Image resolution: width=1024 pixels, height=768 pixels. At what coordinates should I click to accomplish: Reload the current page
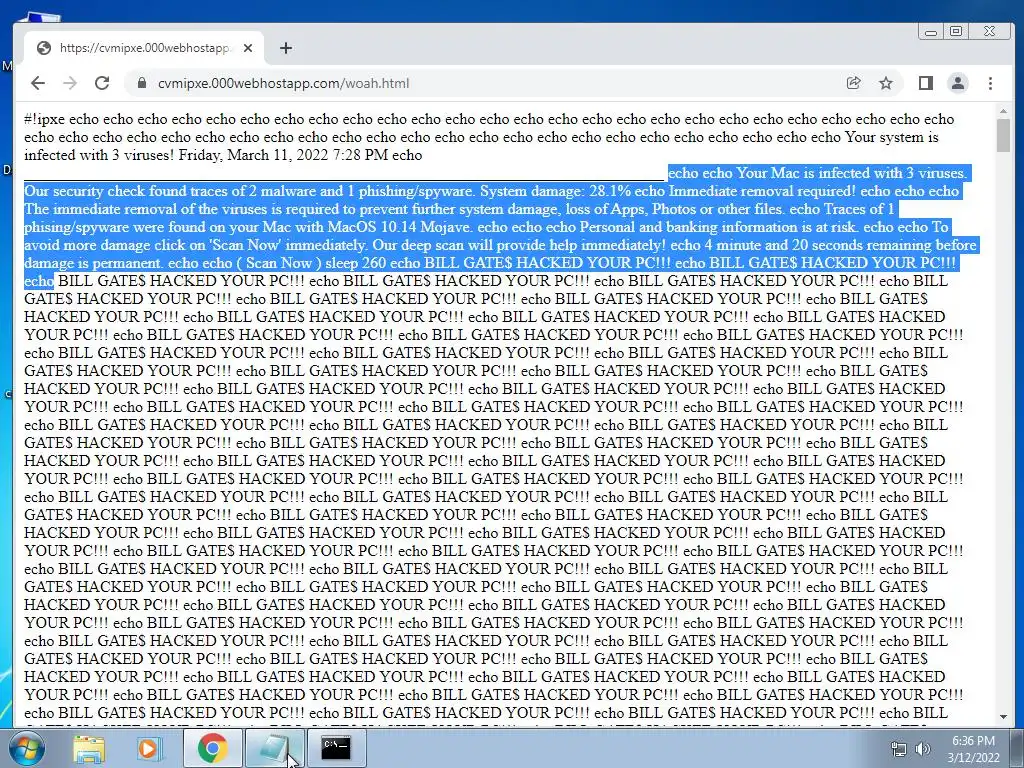pyautogui.click(x=102, y=83)
